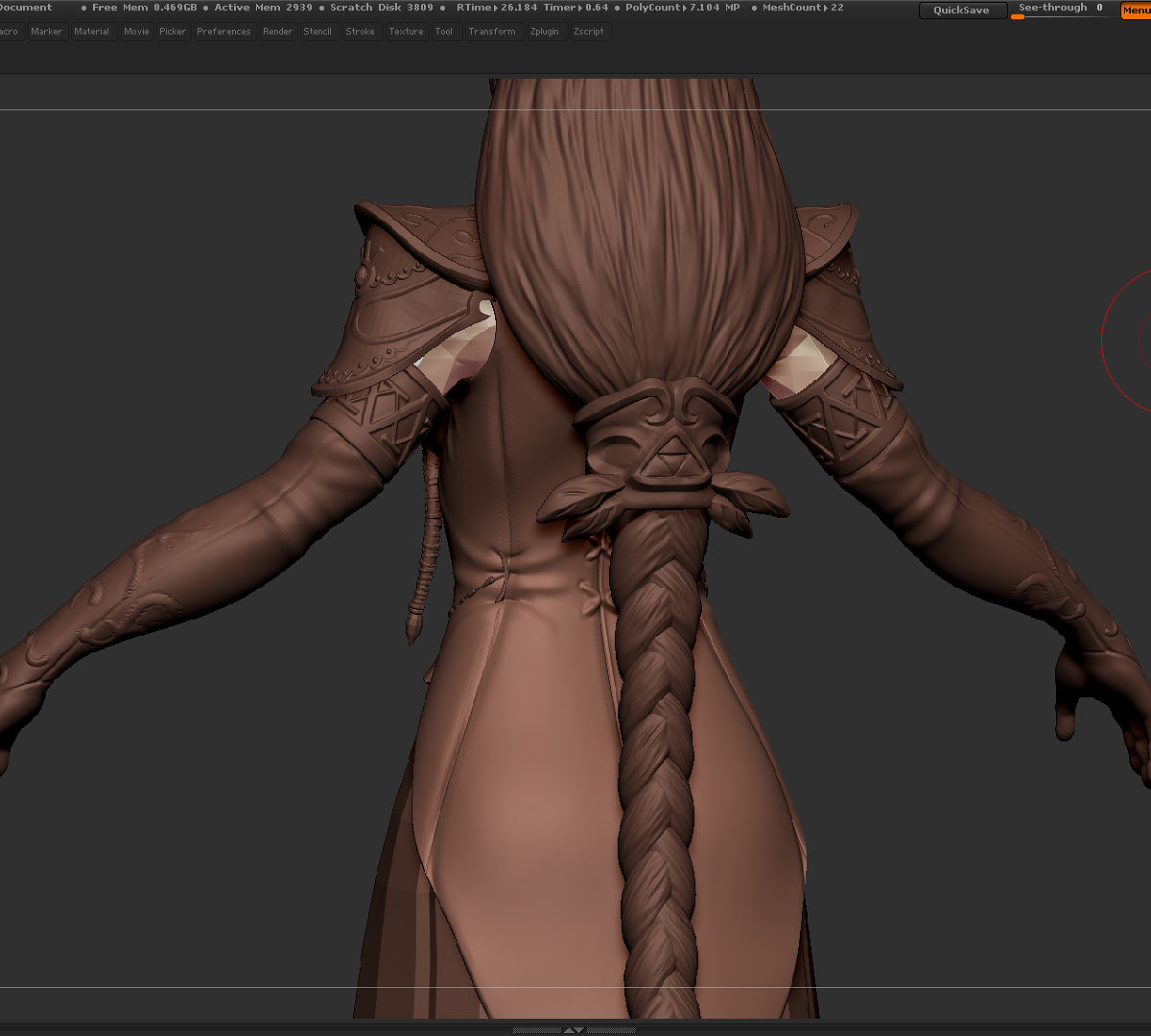Click the RTime 26.184 readout
The height and width of the screenshot is (1036, 1151).
tap(497, 8)
